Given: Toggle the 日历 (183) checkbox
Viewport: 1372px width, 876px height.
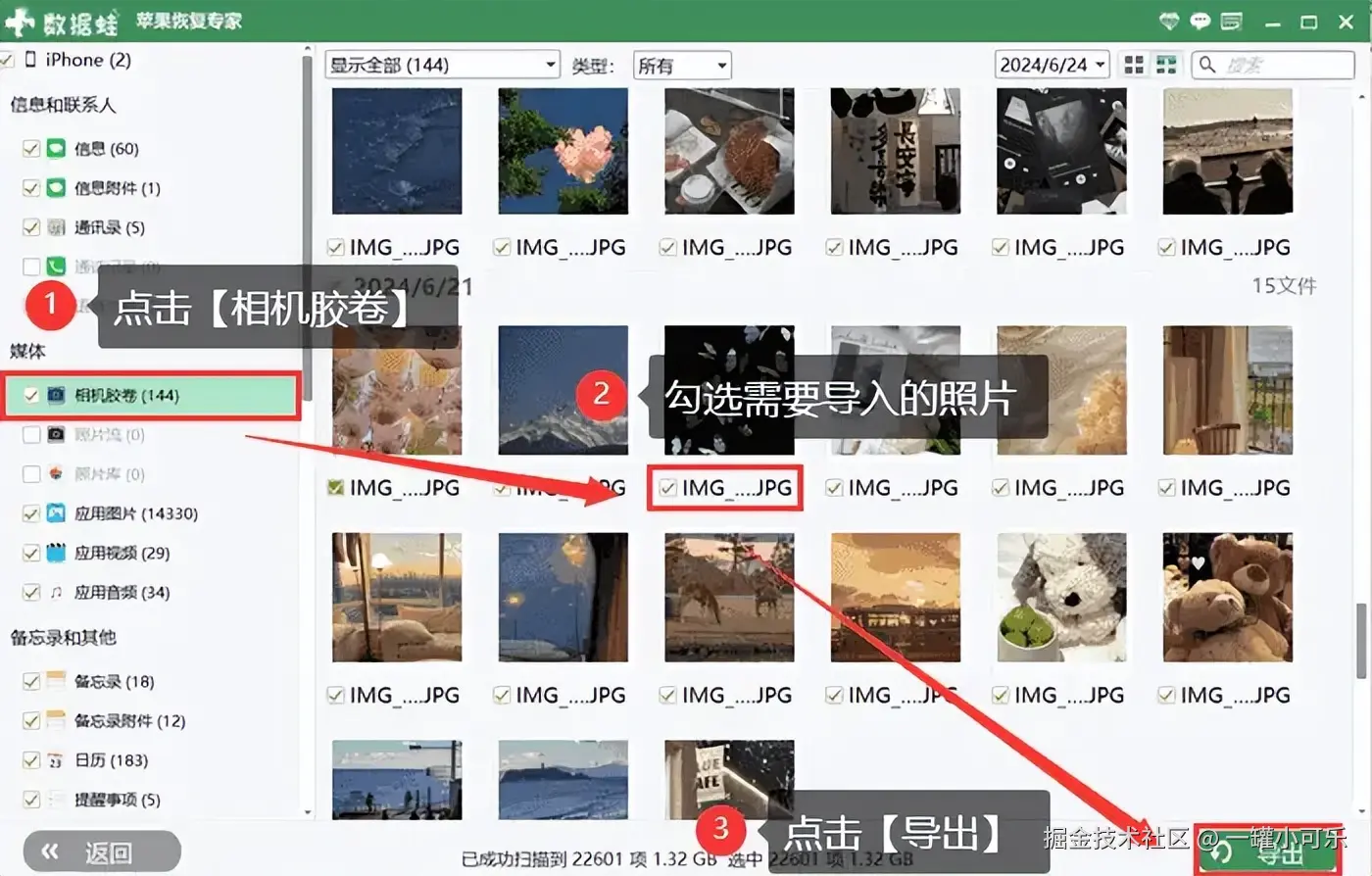Looking at the screenshot, I should click(x=30, y=760).
